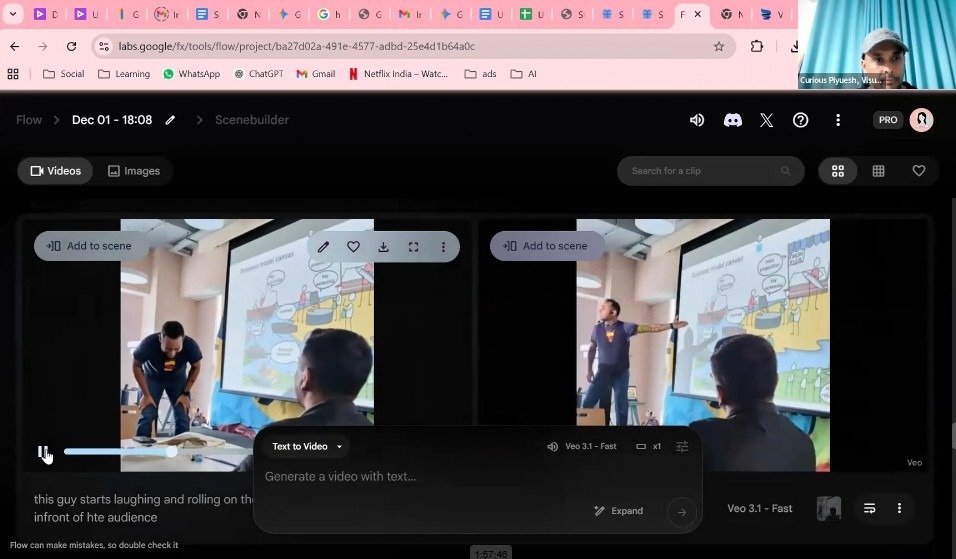
Task: Pause the playing video clip
Action: click(x=42, y=452)
